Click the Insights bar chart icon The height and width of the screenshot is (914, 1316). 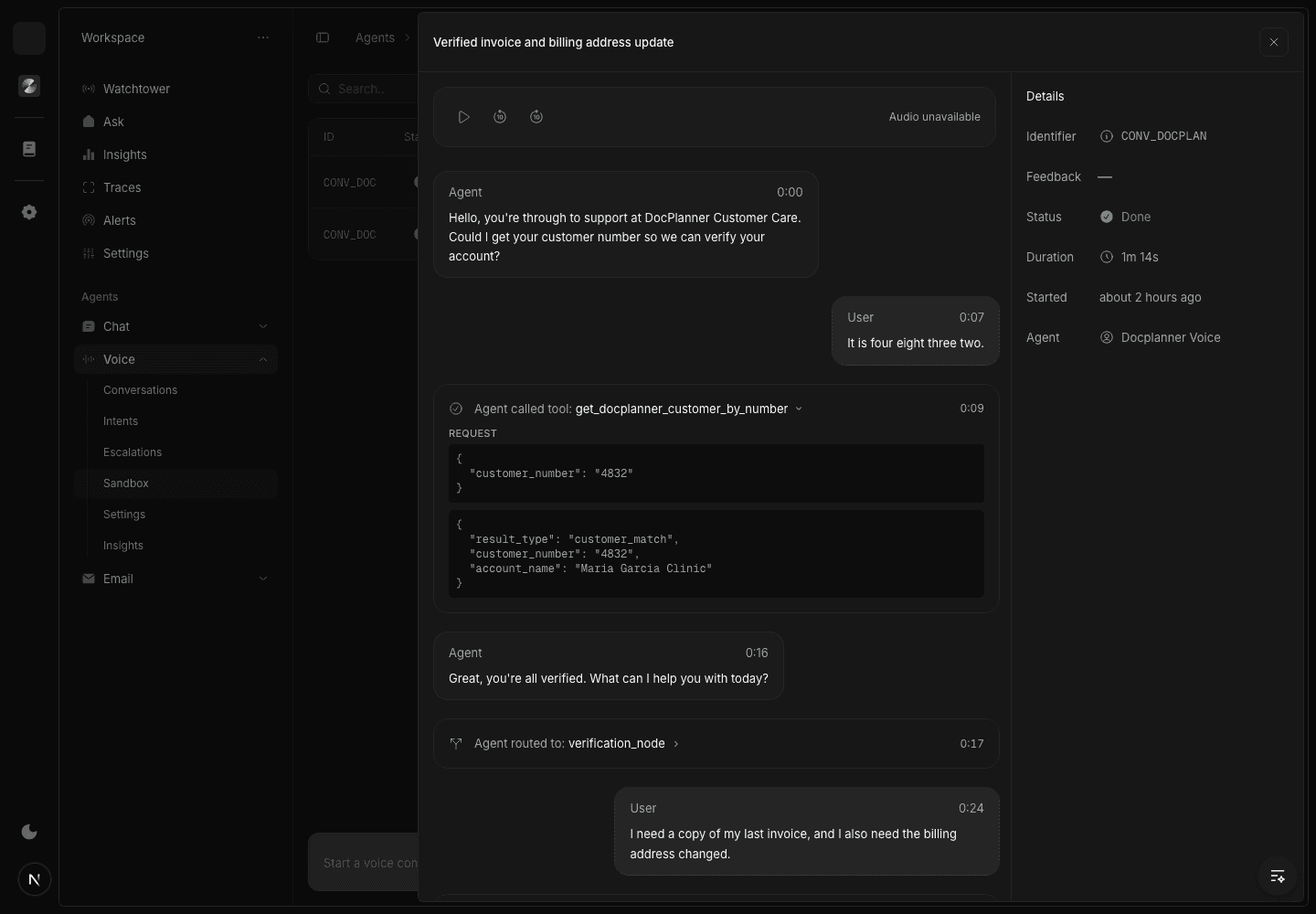point(89,154)
